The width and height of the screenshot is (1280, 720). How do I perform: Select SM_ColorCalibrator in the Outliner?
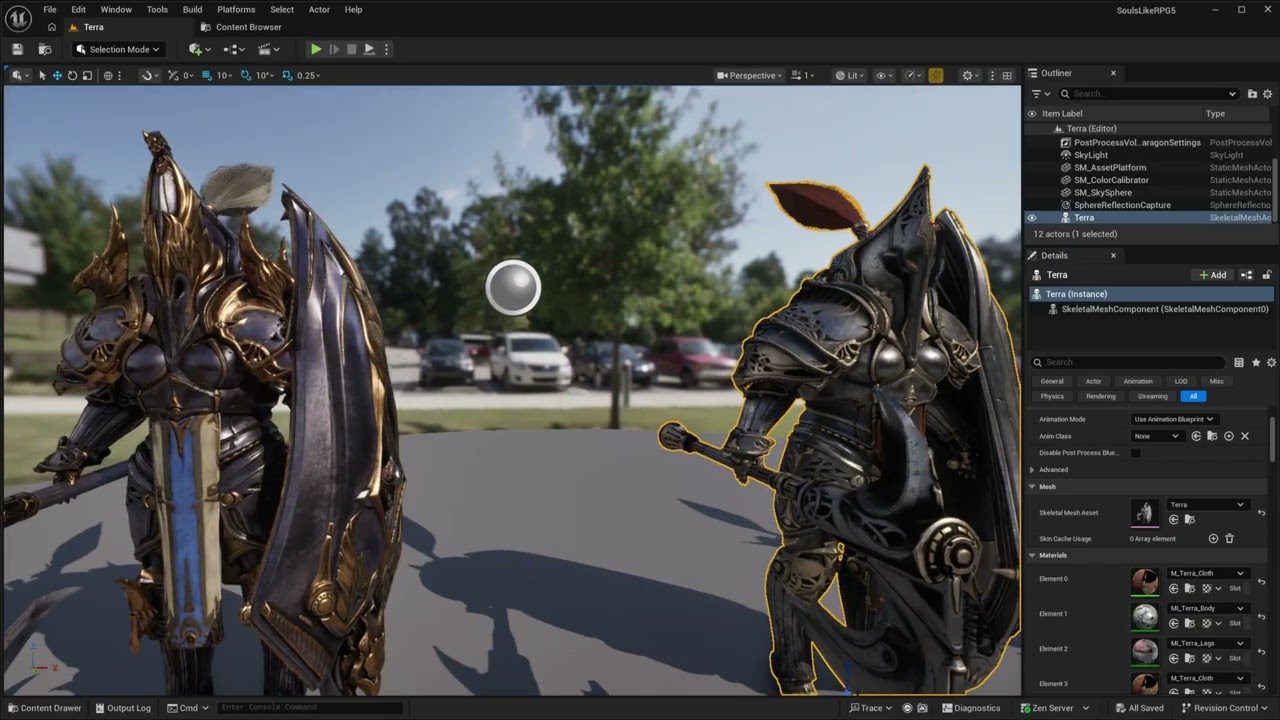(1111, 180)
